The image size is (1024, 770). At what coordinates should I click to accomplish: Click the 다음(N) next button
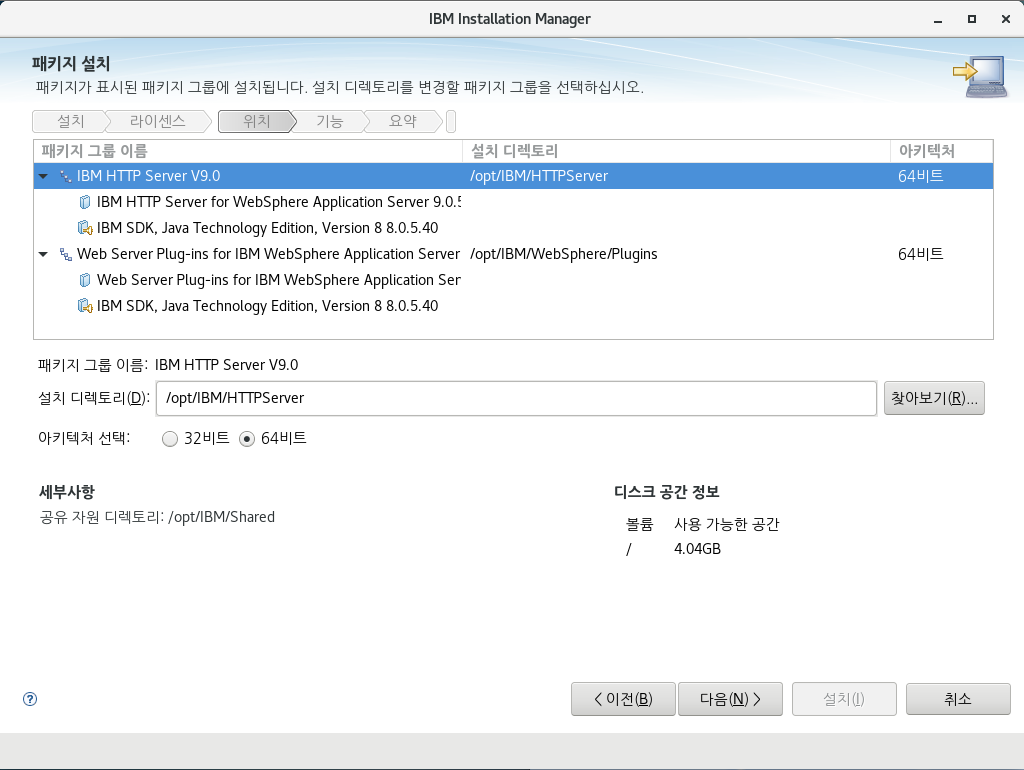[x=730, y=699]
